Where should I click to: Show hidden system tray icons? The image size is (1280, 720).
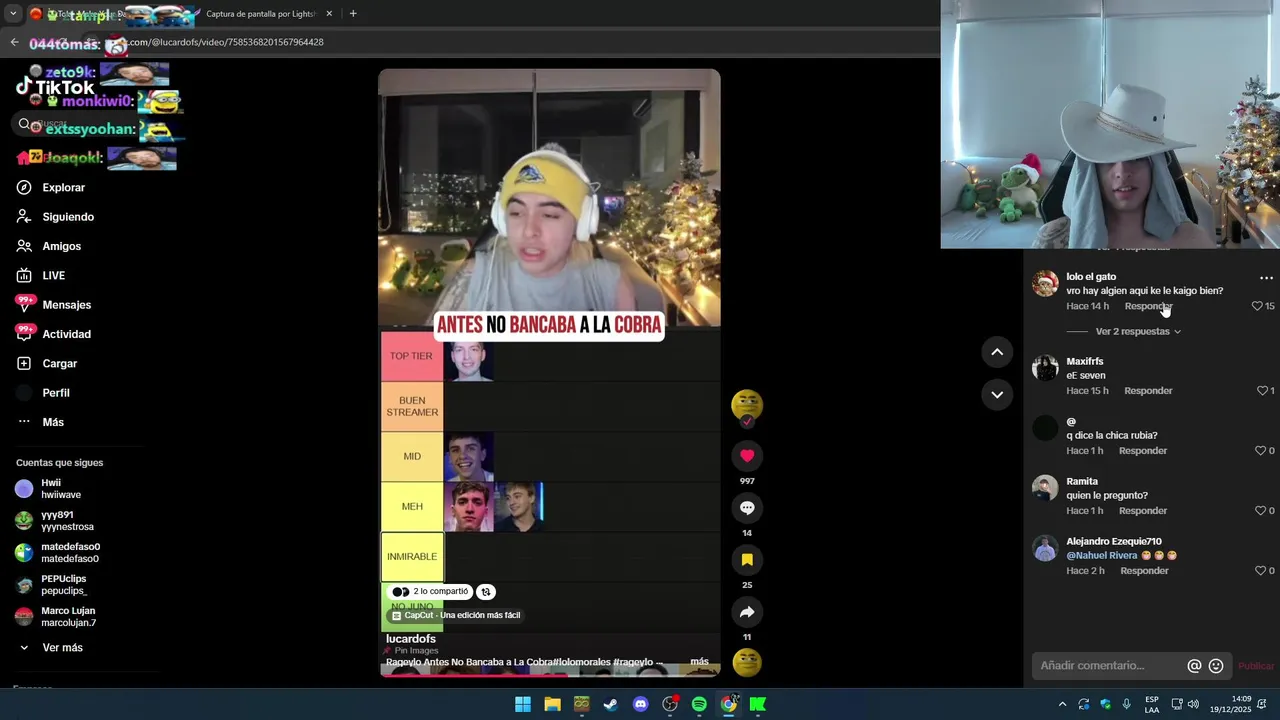1062,704
